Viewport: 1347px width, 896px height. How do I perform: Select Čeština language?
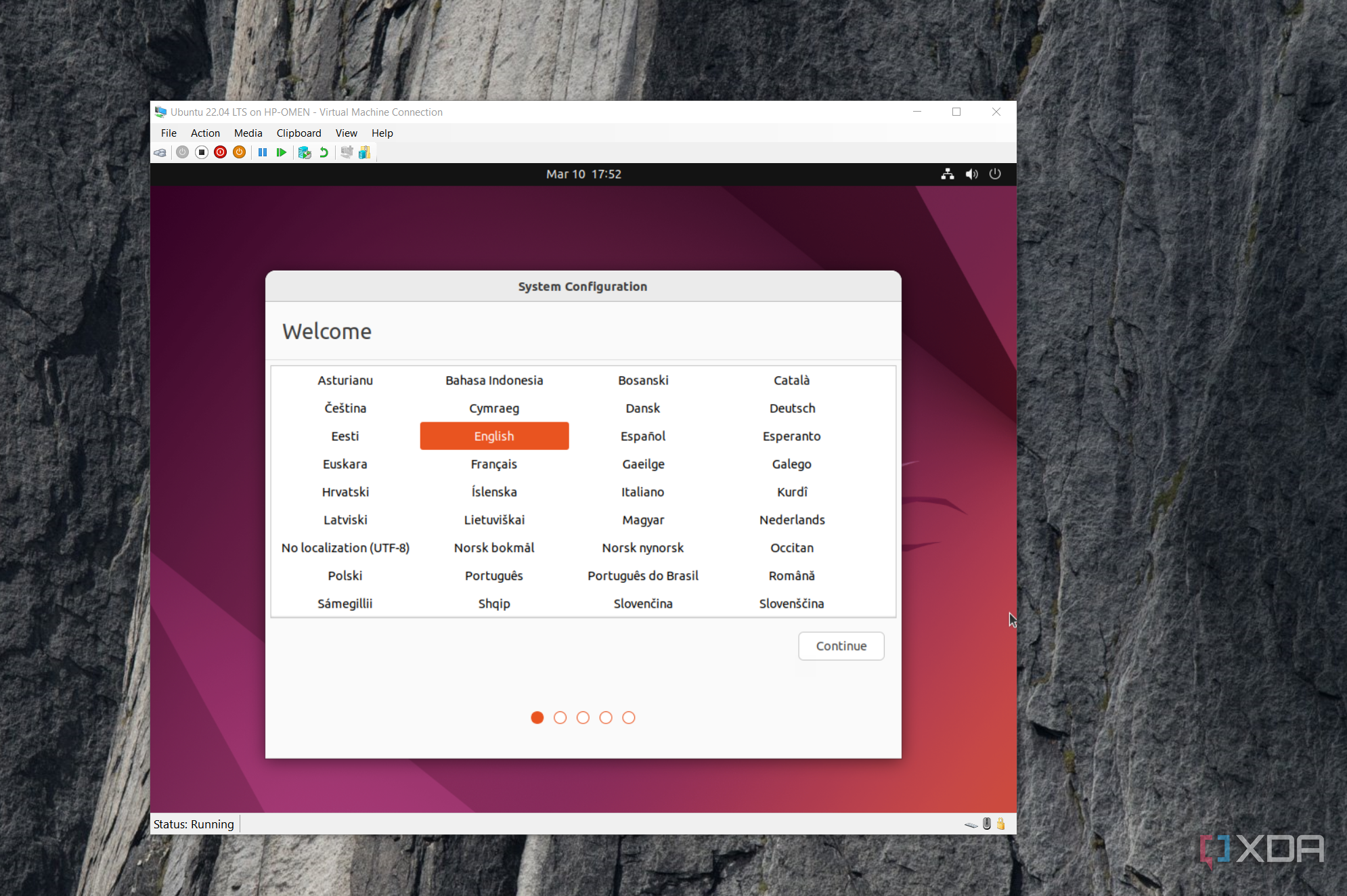coord(345,408)
